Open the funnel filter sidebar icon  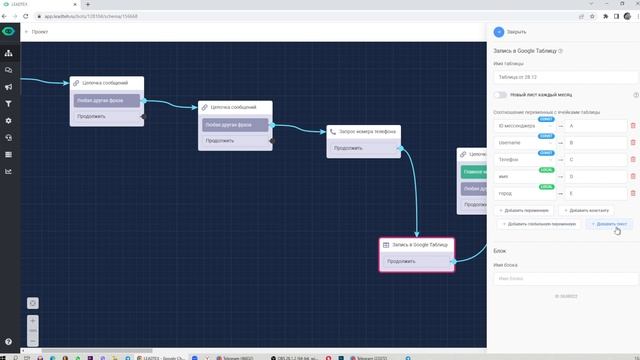pos(8,104)
